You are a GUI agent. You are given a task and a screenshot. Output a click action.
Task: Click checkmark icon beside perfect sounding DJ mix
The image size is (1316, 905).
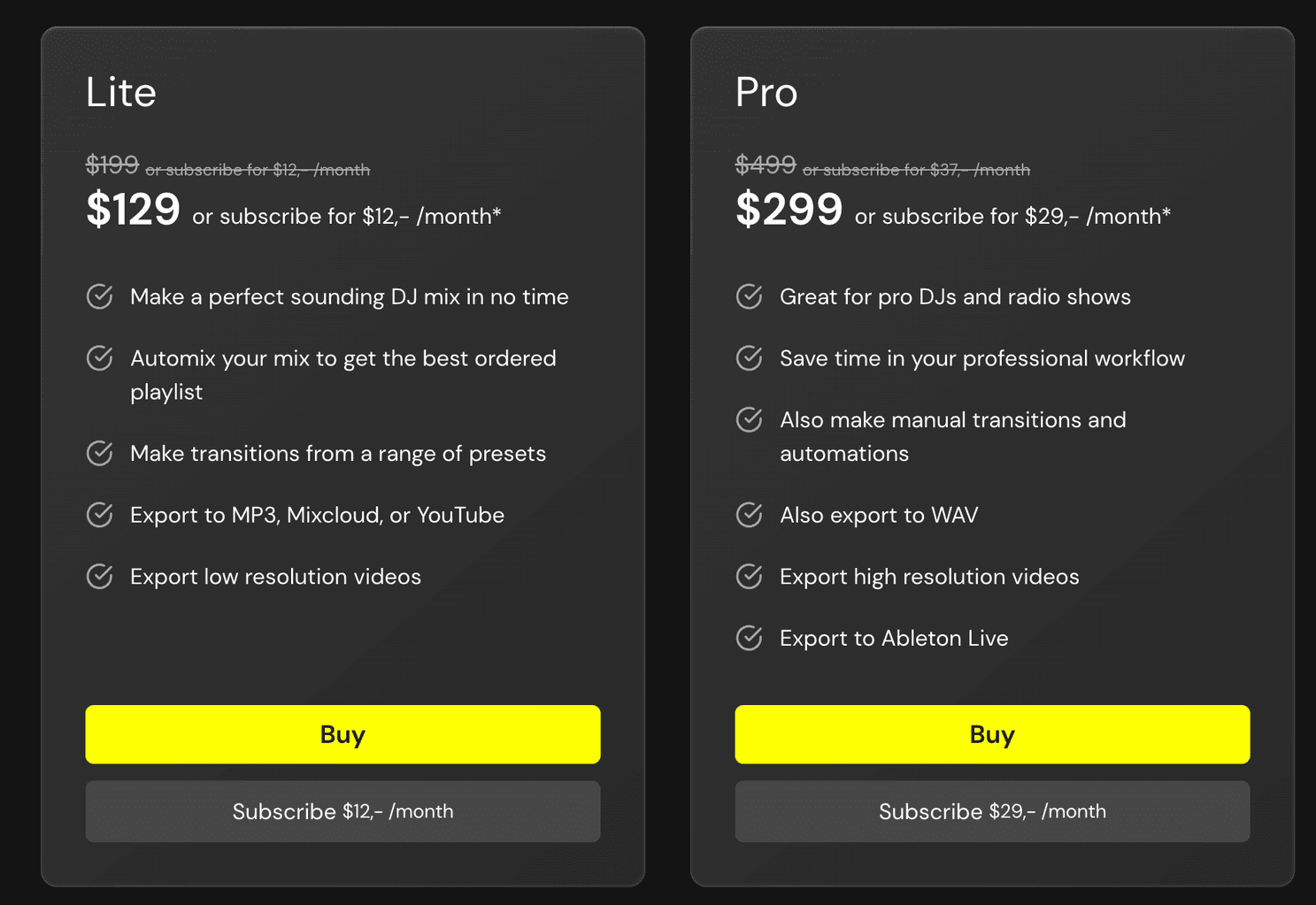[99, 296]
